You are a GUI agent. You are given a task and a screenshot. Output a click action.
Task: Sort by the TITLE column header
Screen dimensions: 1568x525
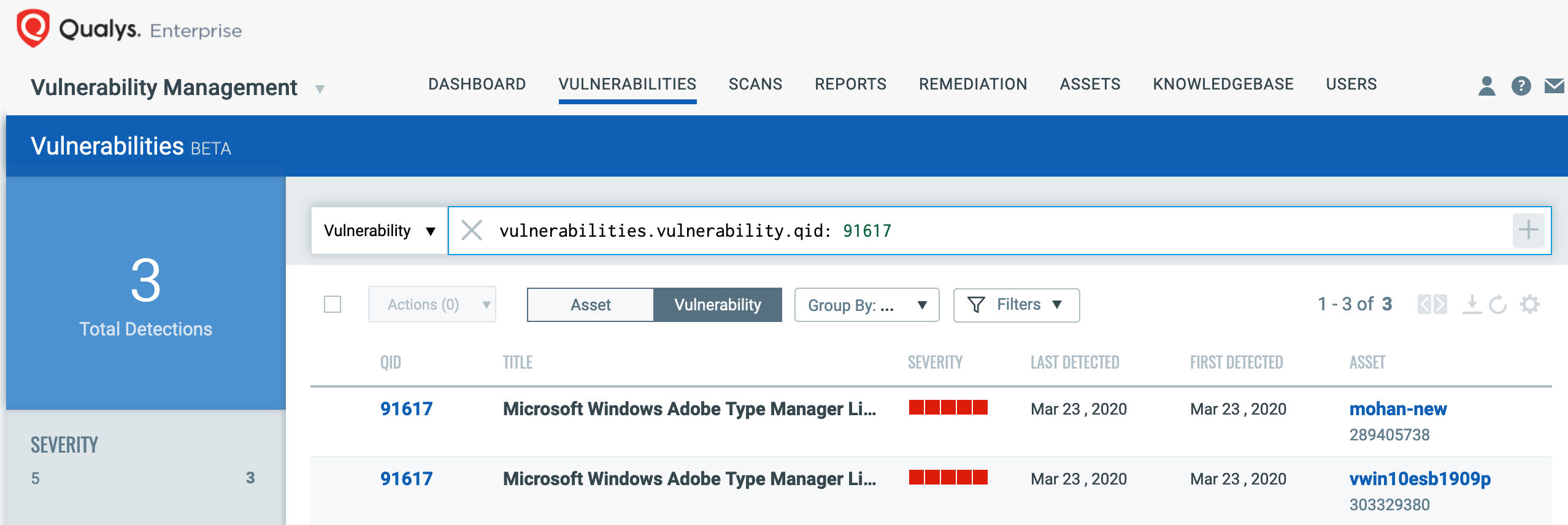click(518, 362)
